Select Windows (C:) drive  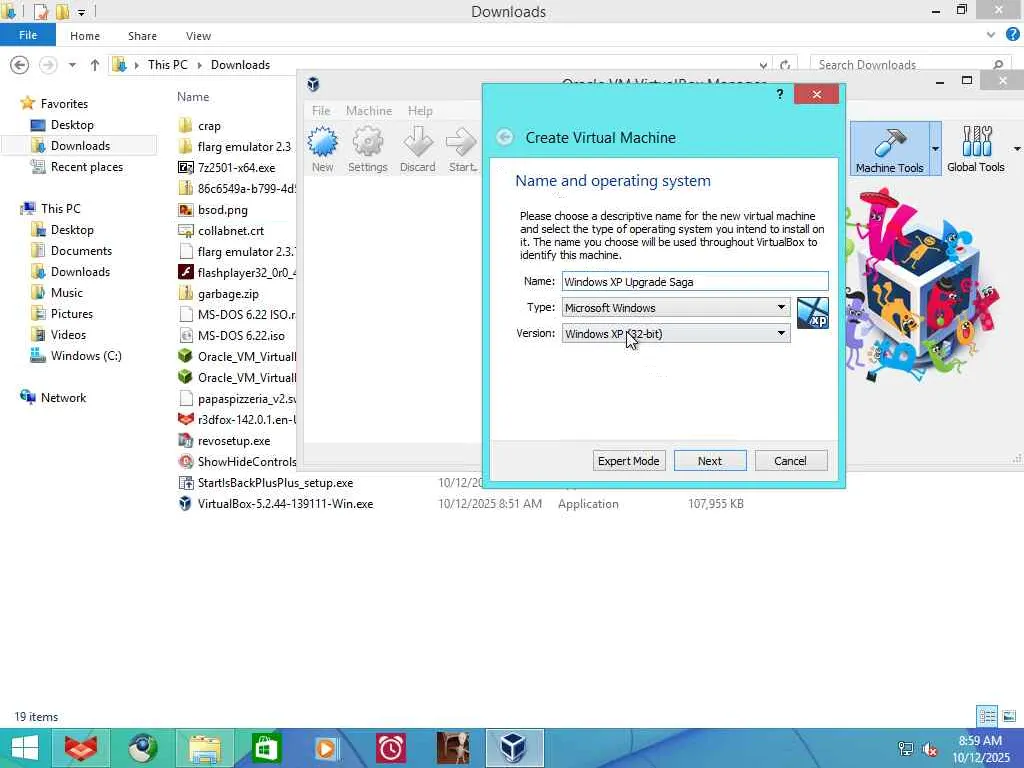(86, 355)
